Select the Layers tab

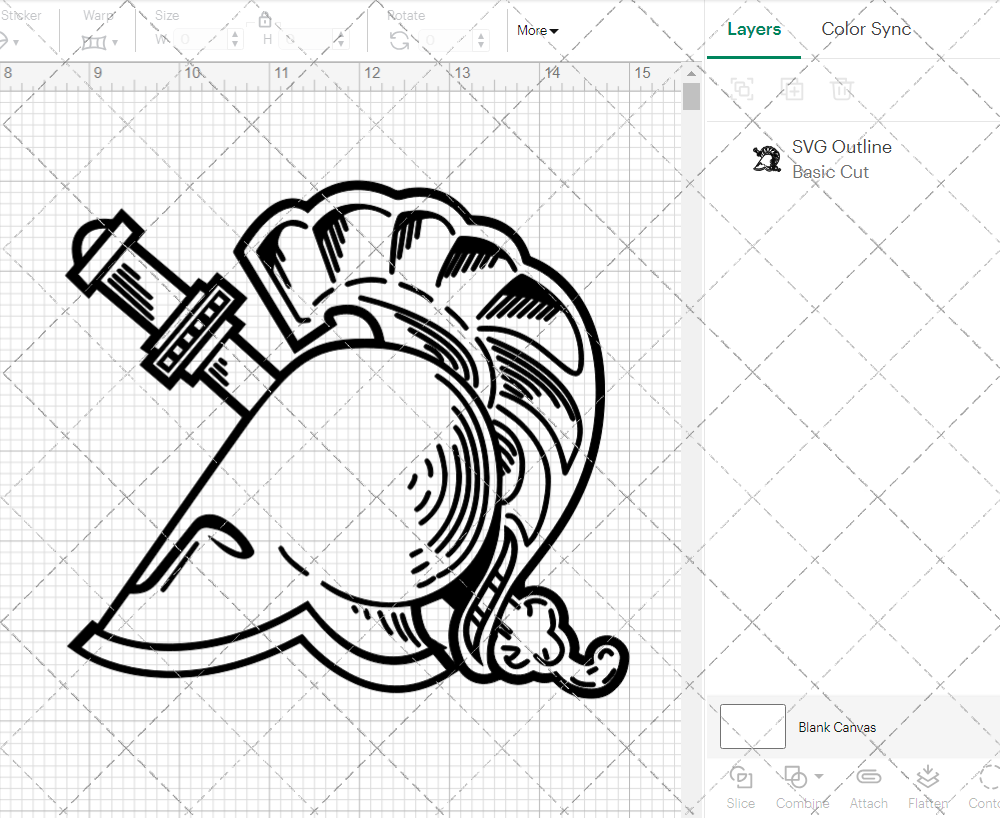[754, 29]
